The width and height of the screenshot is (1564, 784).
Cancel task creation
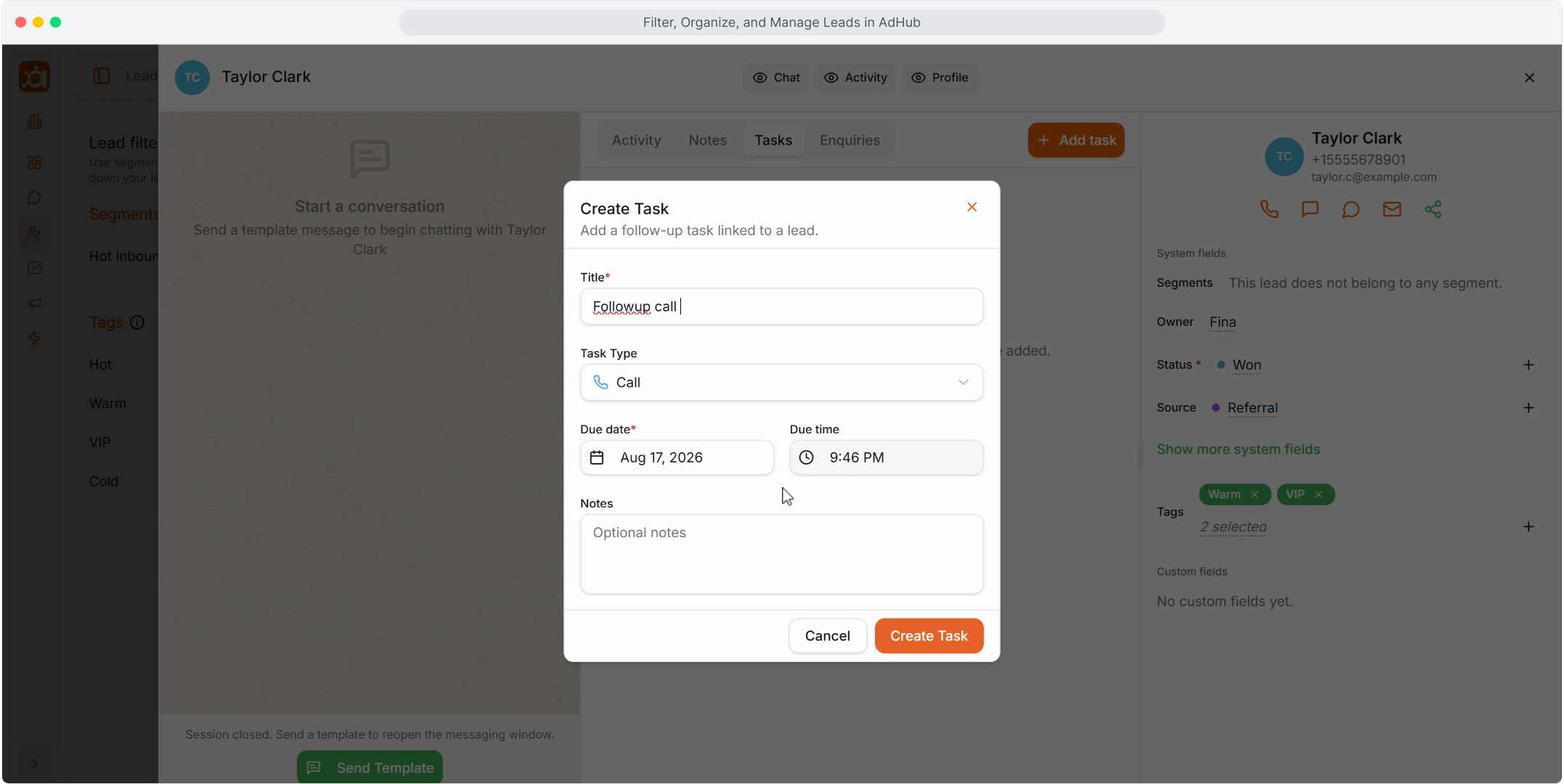tap(827, 636)
